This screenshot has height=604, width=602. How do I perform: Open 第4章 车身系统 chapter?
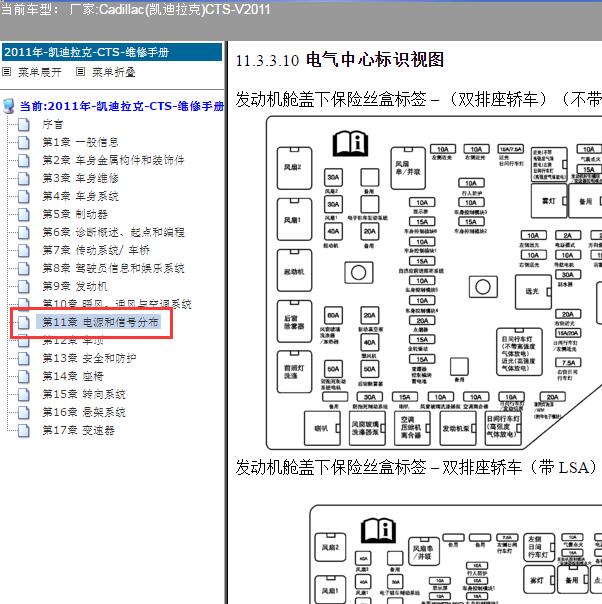(80, 196)
